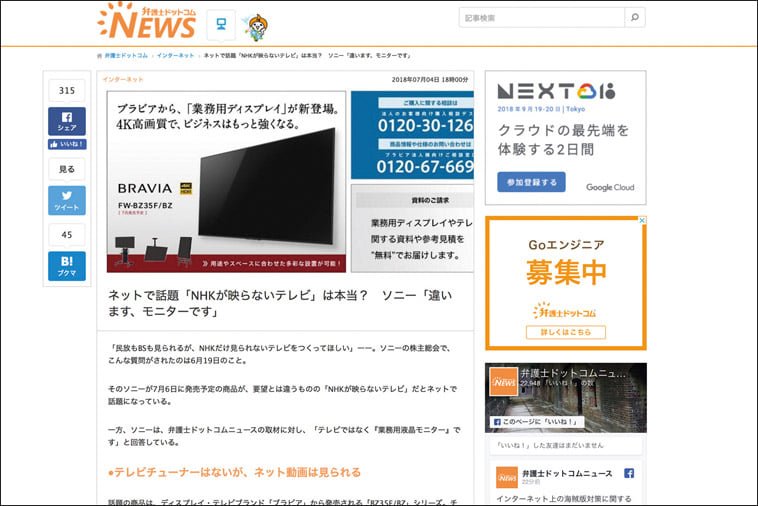Screen dimensions: 758x506
Task: Open the 弁護士ドットコムニュース Facebook page title
Action: coord(573,373)
